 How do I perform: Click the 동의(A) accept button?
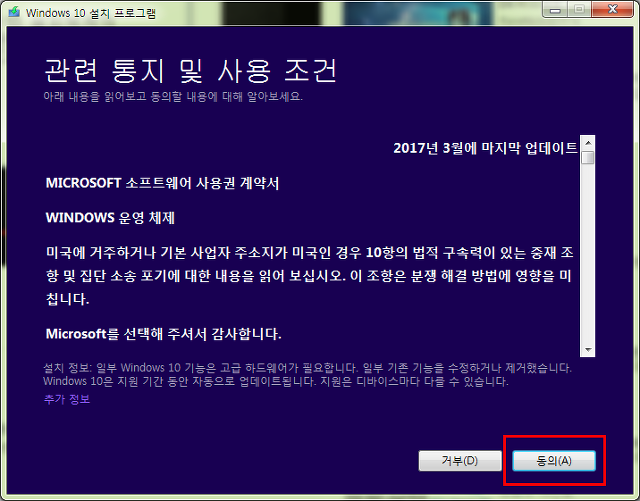[x=554, y=461]
